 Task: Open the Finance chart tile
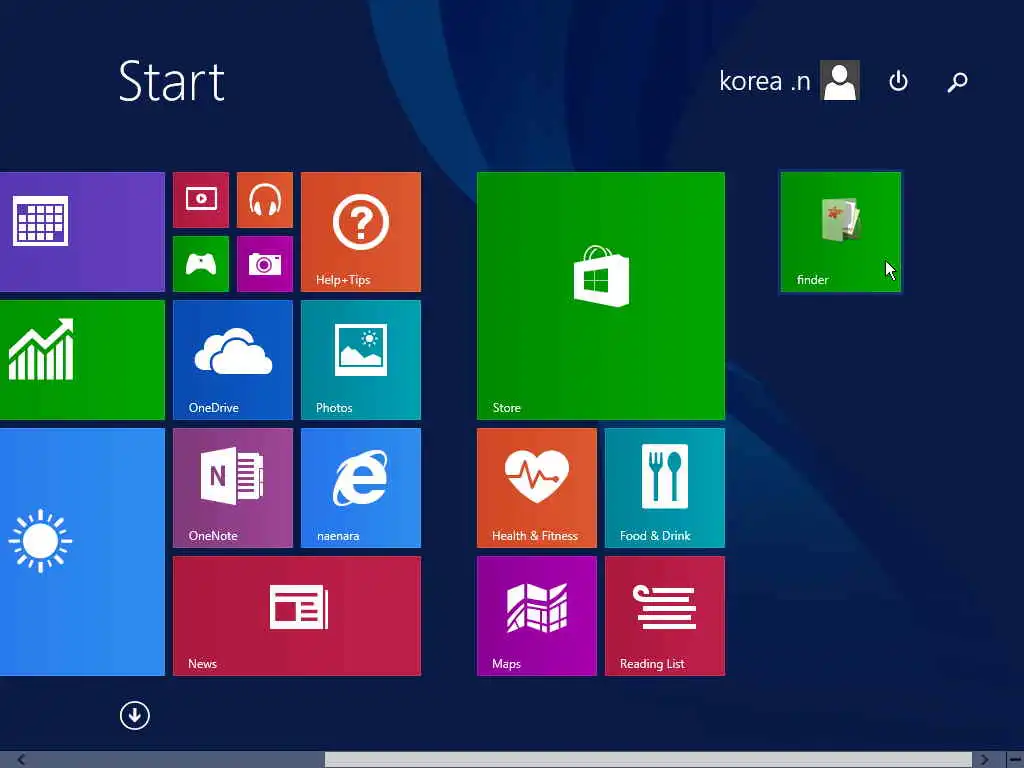(82, 360)
